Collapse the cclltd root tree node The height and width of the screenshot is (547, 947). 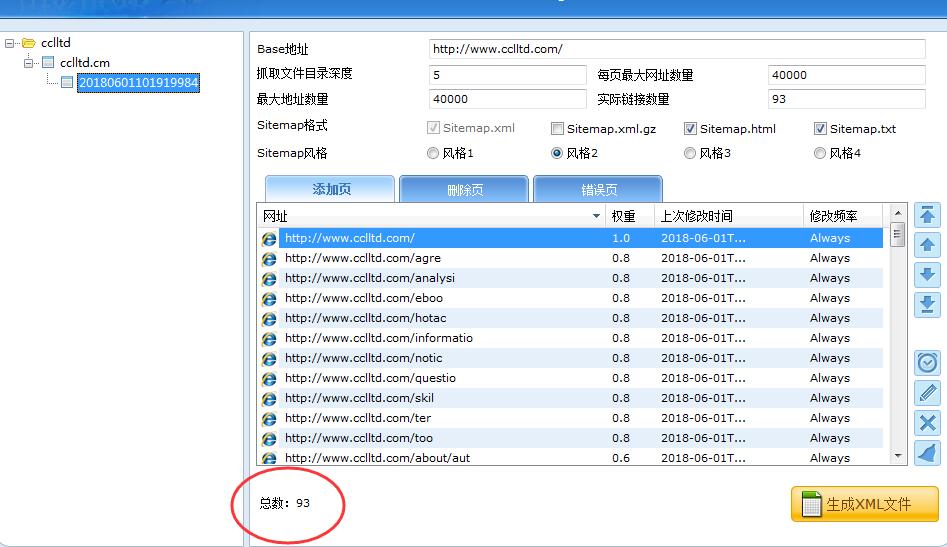click(9, 43)
